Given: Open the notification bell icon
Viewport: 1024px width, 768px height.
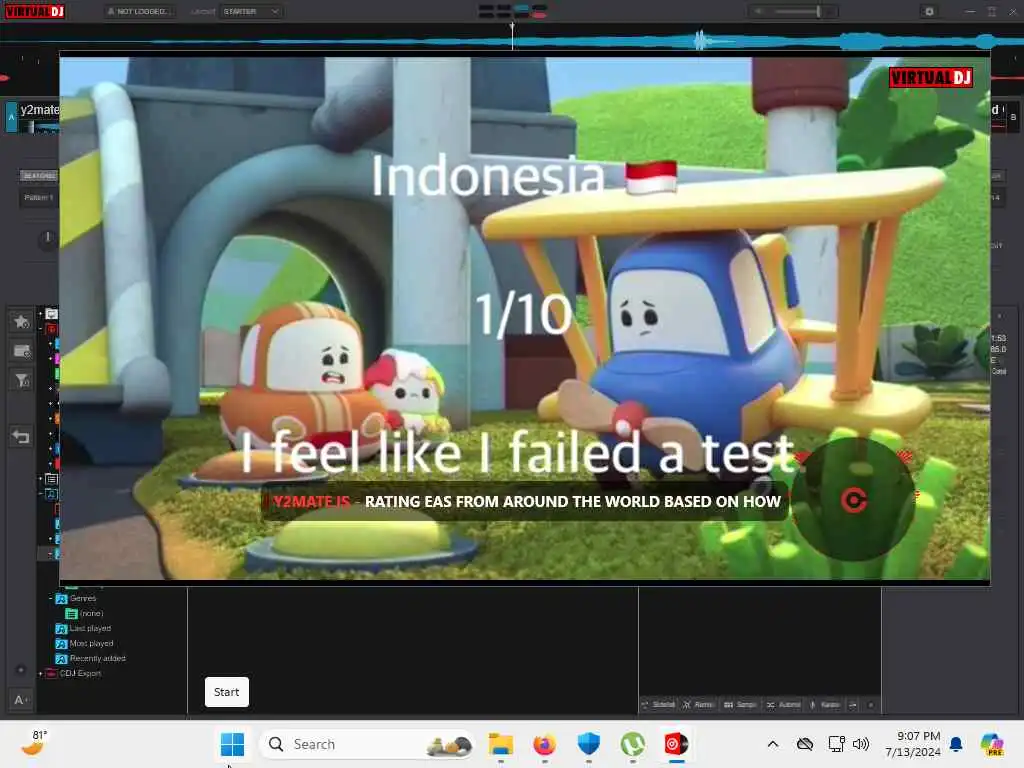Looking at the screenshot, I should click(956, 744).
